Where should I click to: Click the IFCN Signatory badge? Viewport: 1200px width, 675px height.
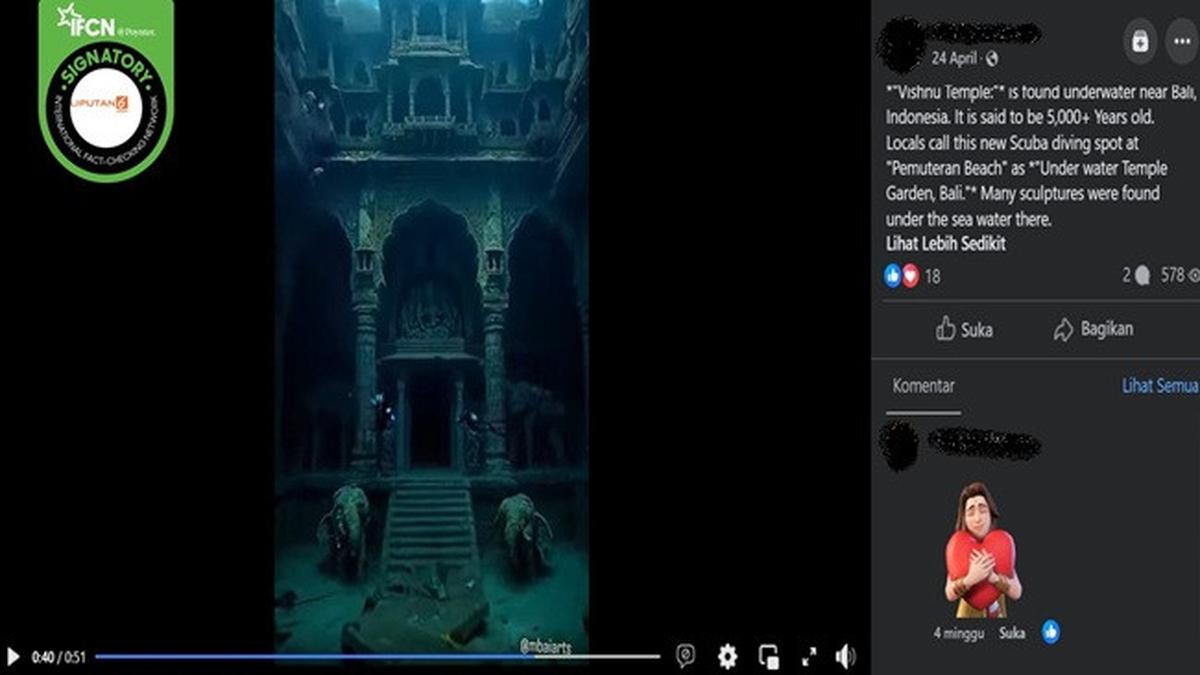(106, 90)
